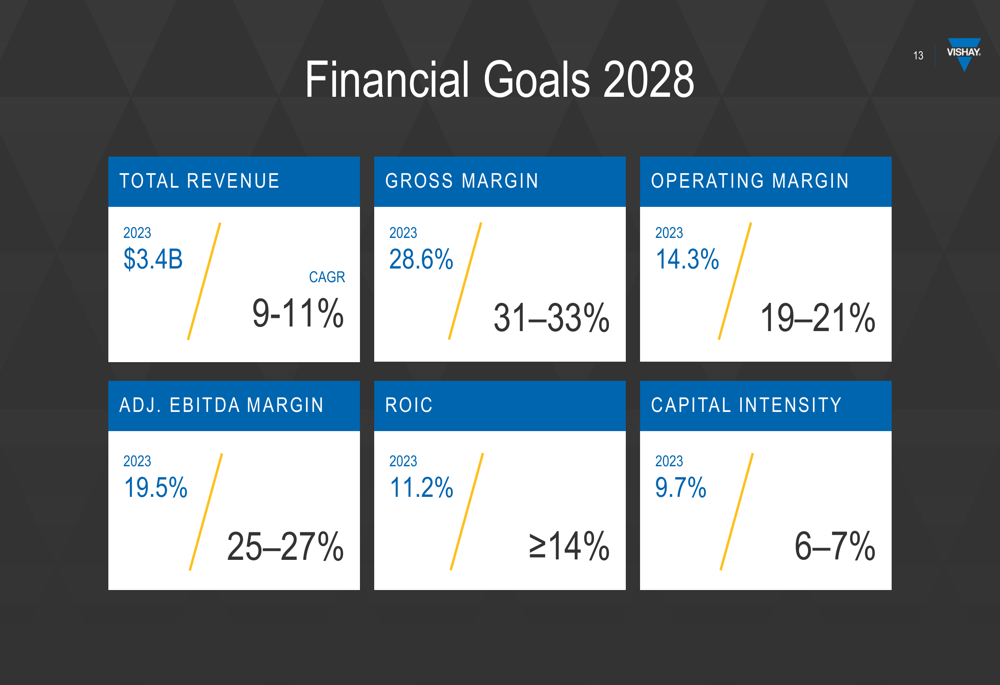Click the 31–33% gross margin target
The height and width of the screenshot is (685, 1000).
pyautogui.click(x=551, y=319)
